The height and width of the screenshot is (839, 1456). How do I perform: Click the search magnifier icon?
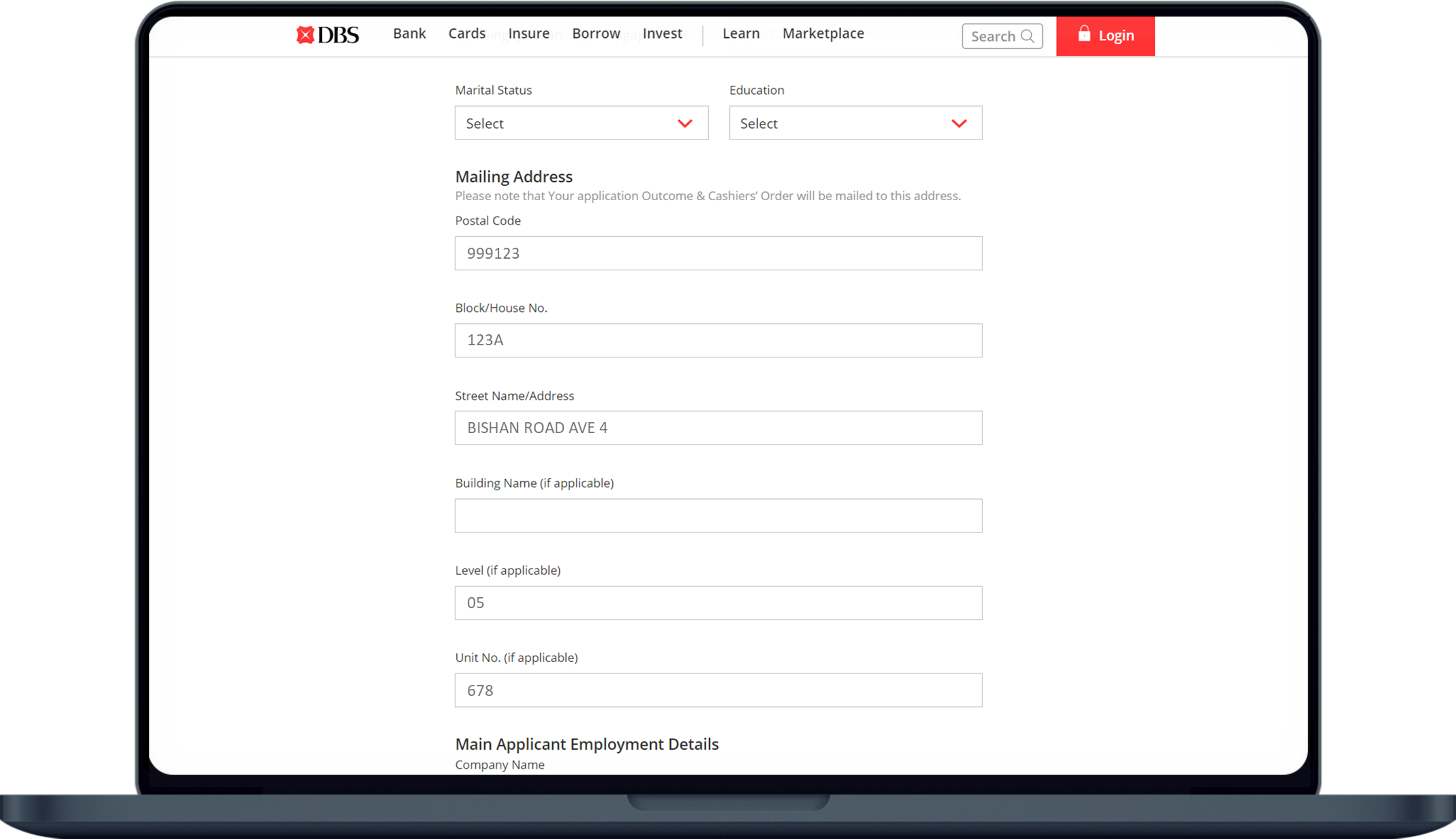coord(1028,36)
